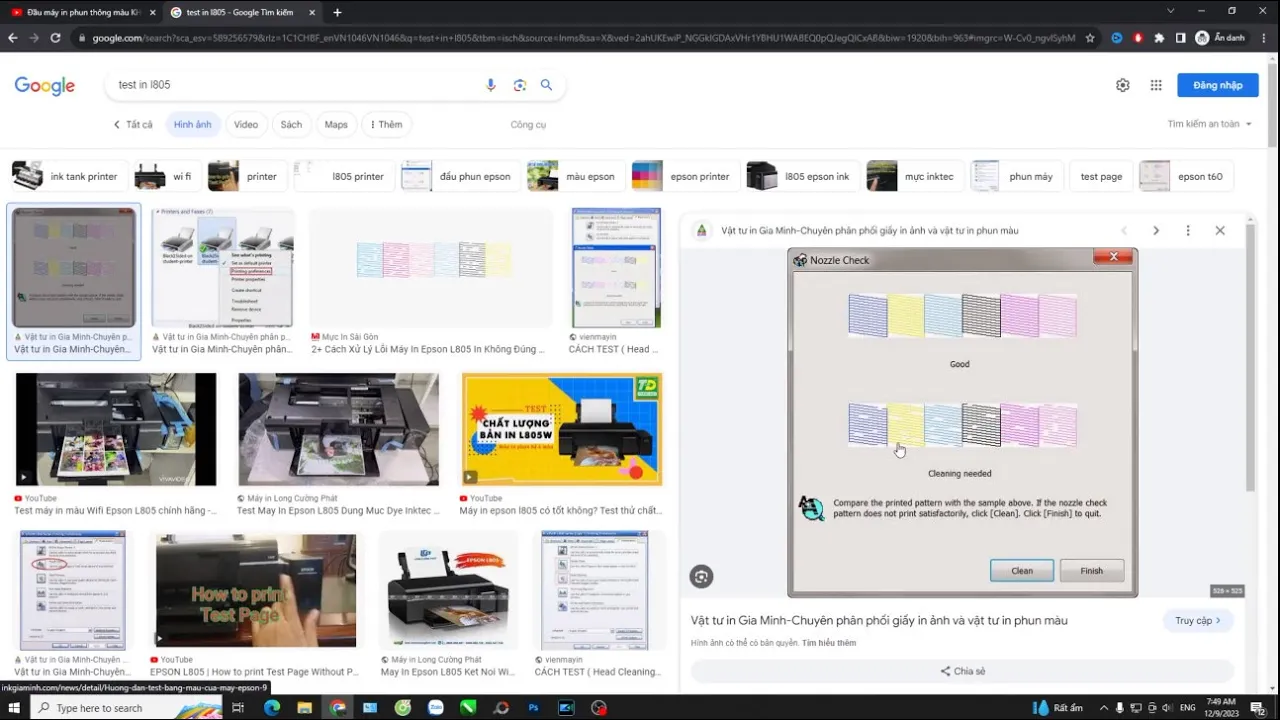This screenshot has height=720, width=1280.
Task: Open taskbar clock showing 7:49 AM
Action: coord(1221,708)
